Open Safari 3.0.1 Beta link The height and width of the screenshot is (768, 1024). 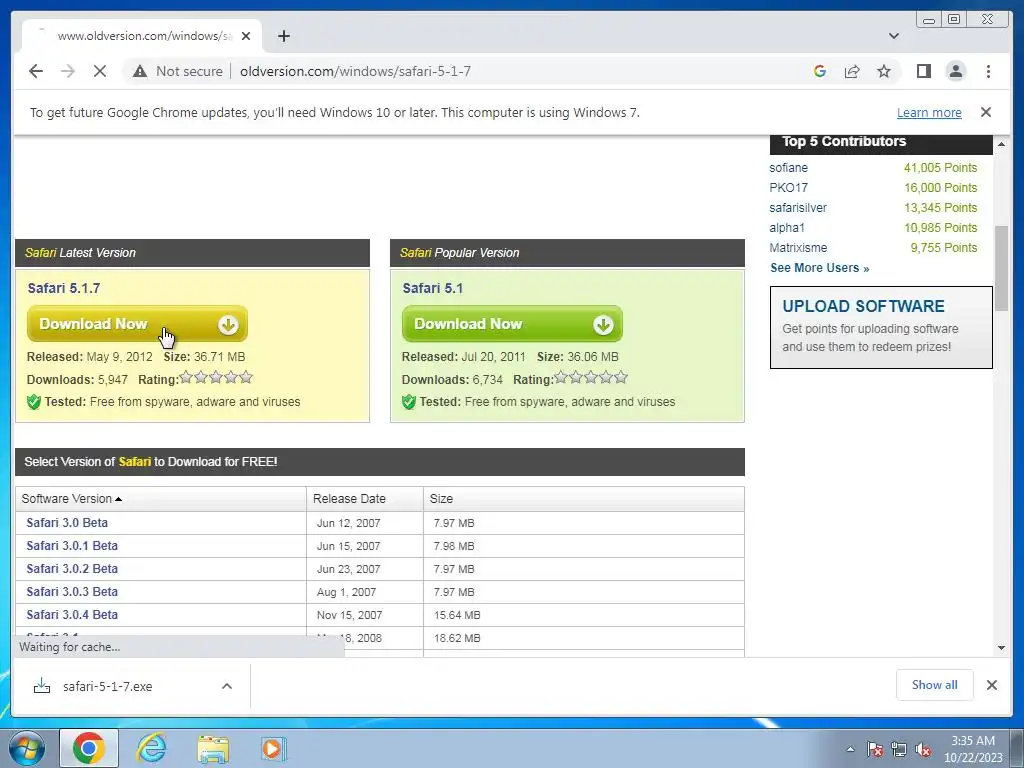pyautogui.click(x=72, y=545)
